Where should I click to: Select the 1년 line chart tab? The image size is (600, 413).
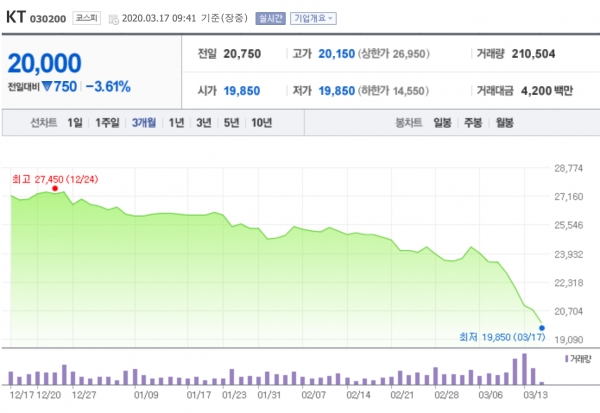(x=176, y=123)
